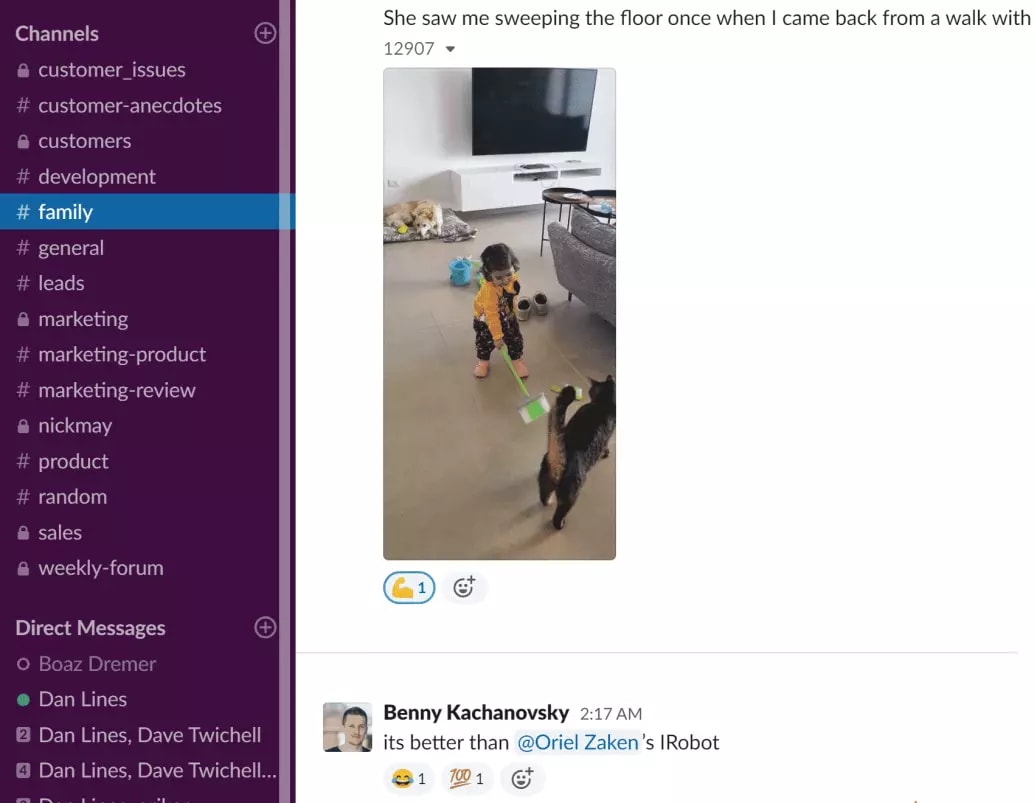1034x803 pixels.
Task: Start a new direct message plus icon
Action: (x=265, y=628)
